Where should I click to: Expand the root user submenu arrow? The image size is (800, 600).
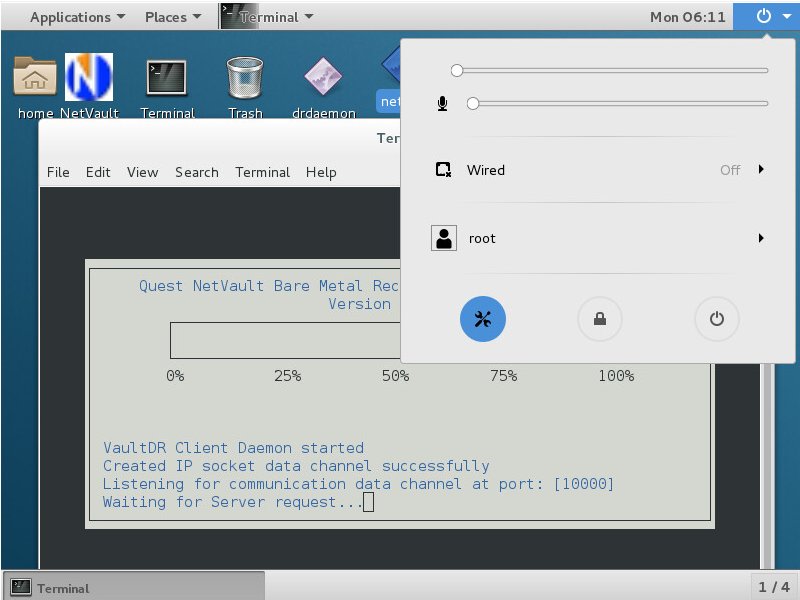pos(761,238)
